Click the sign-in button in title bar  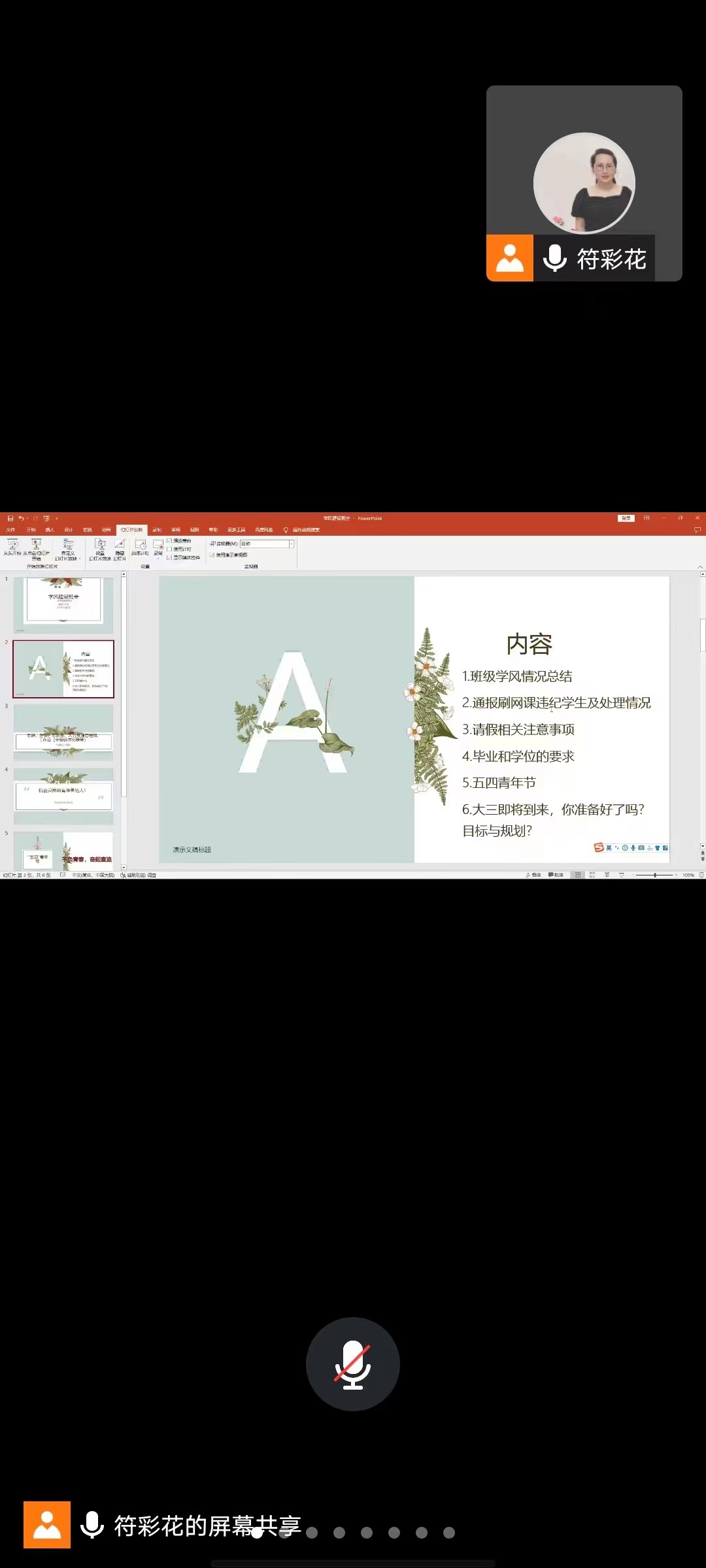click(x=626, y=518)
